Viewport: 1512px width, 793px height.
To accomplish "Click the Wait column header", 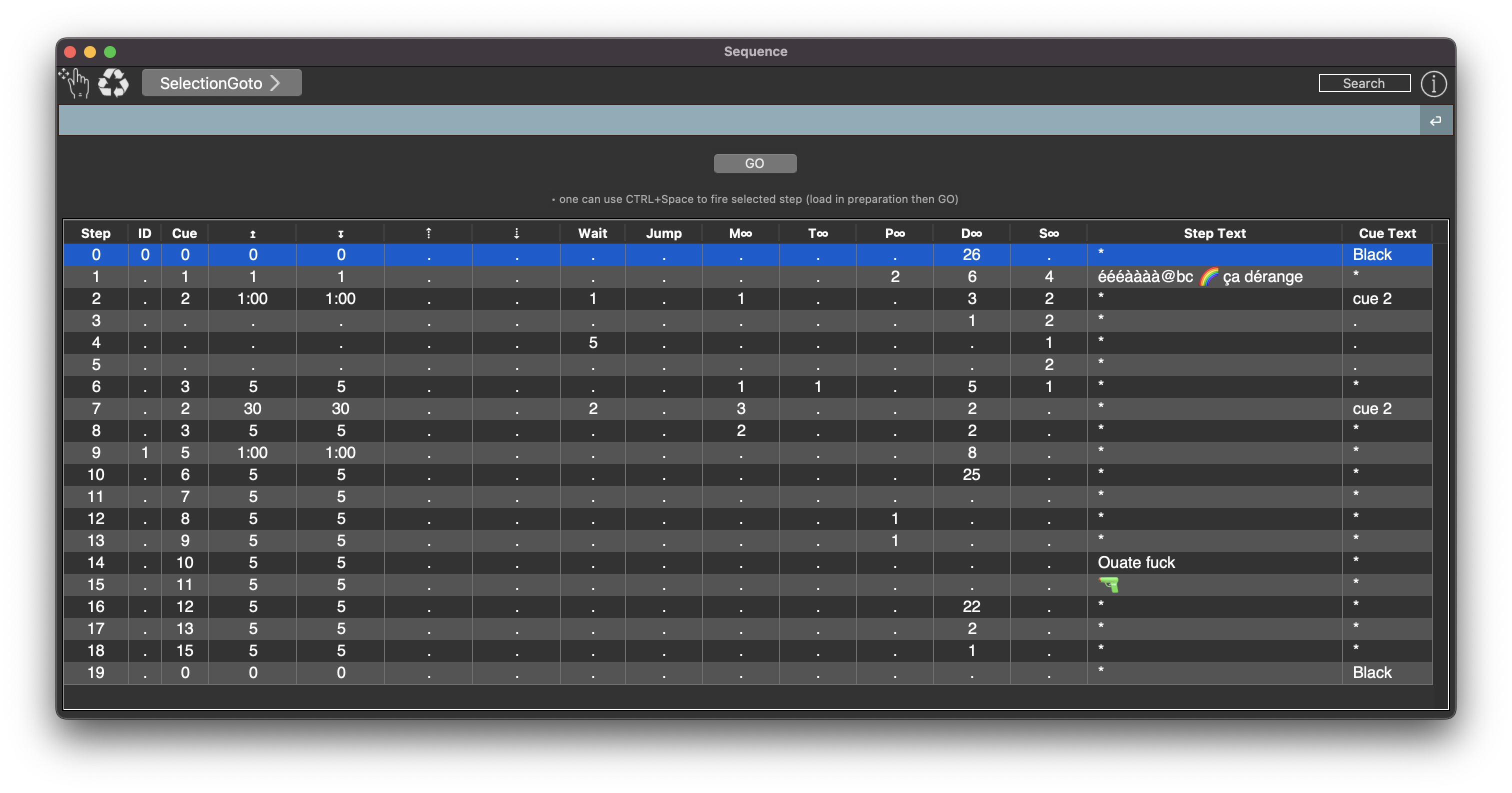I will [592, 233].
